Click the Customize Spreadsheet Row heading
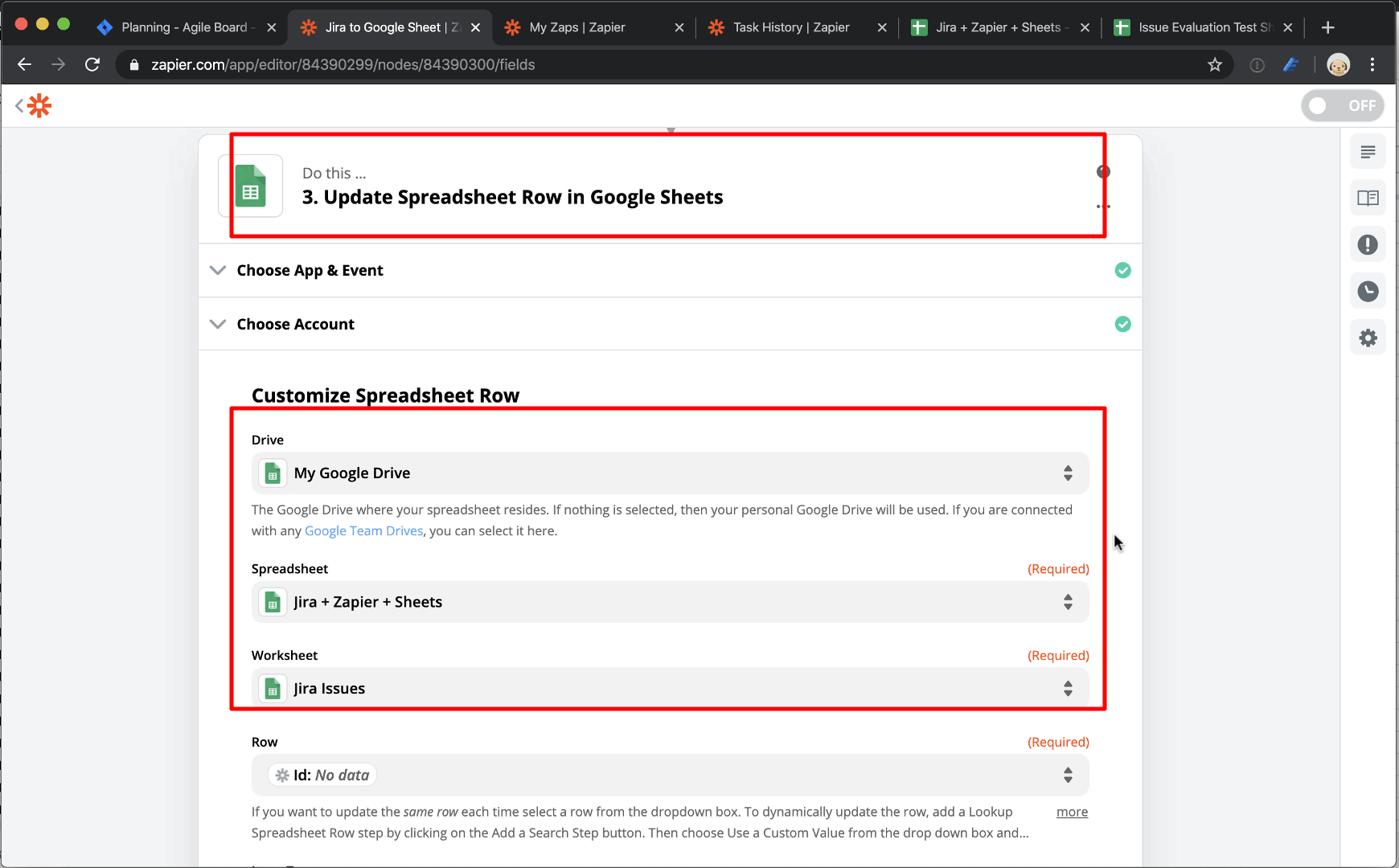The image size is (1399, 868). click(x=385, y=395)
